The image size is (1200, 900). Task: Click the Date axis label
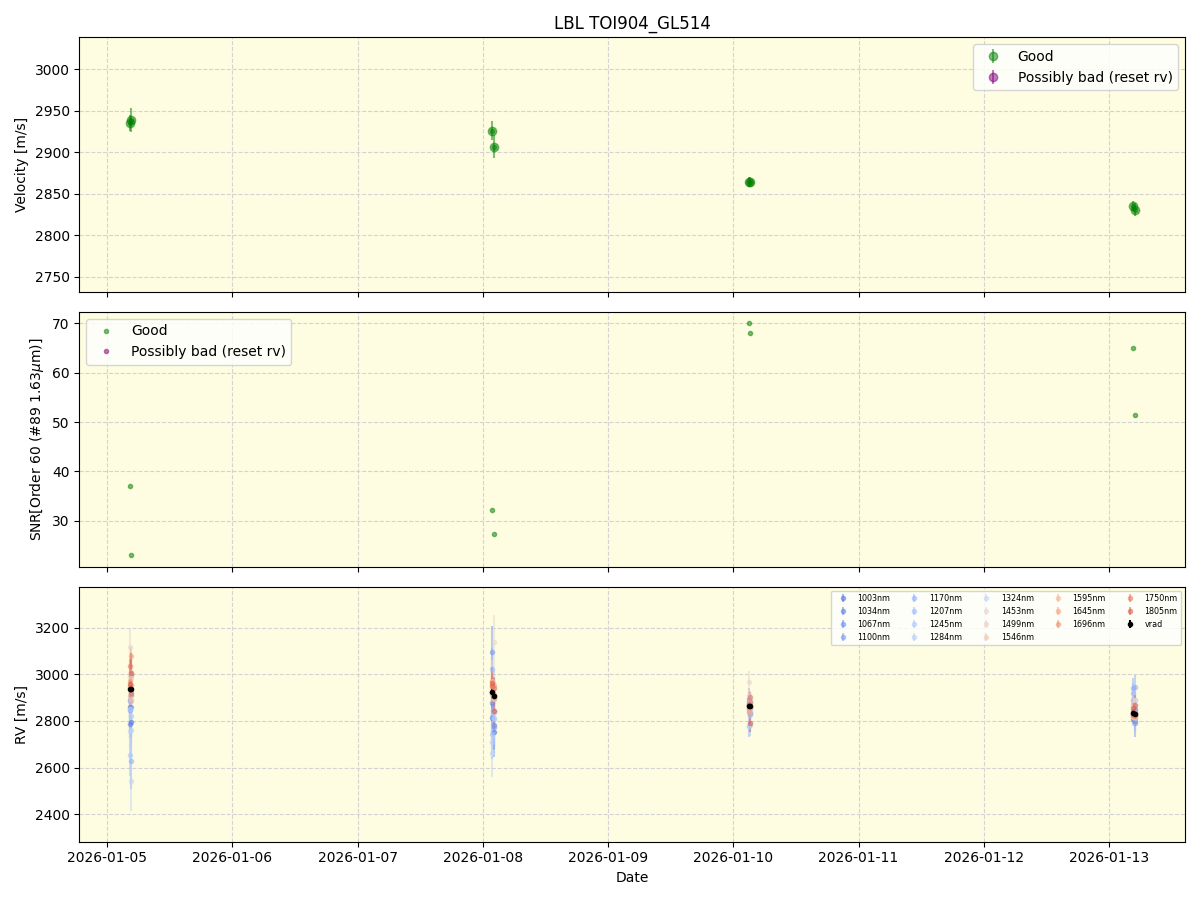pyautogui.click(x=631, y=877)
